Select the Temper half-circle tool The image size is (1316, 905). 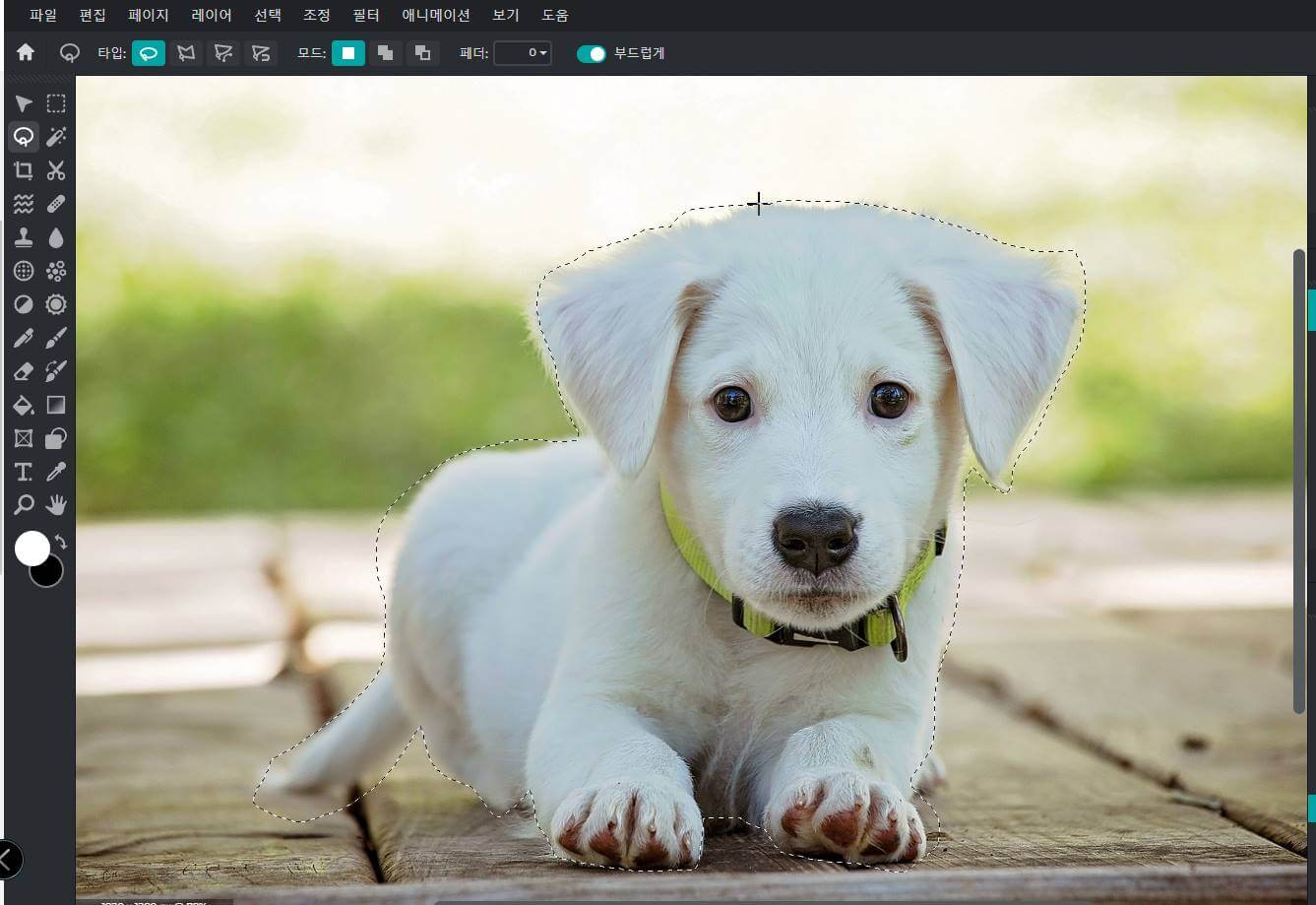[24, 304]
